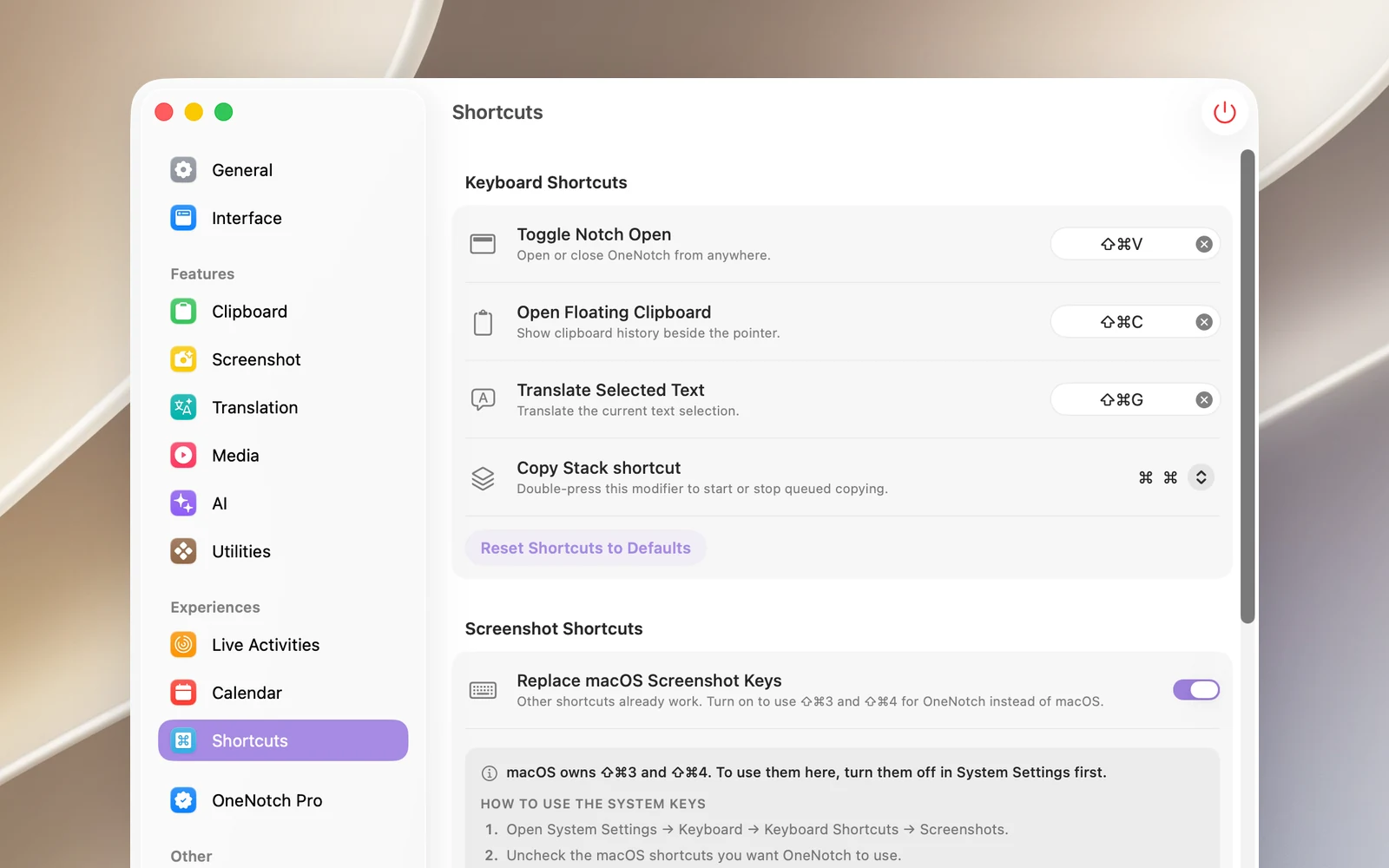Click the Interface sidebar icon
This screenshot has height=868, width=1389.
click(x=183, y=218)
